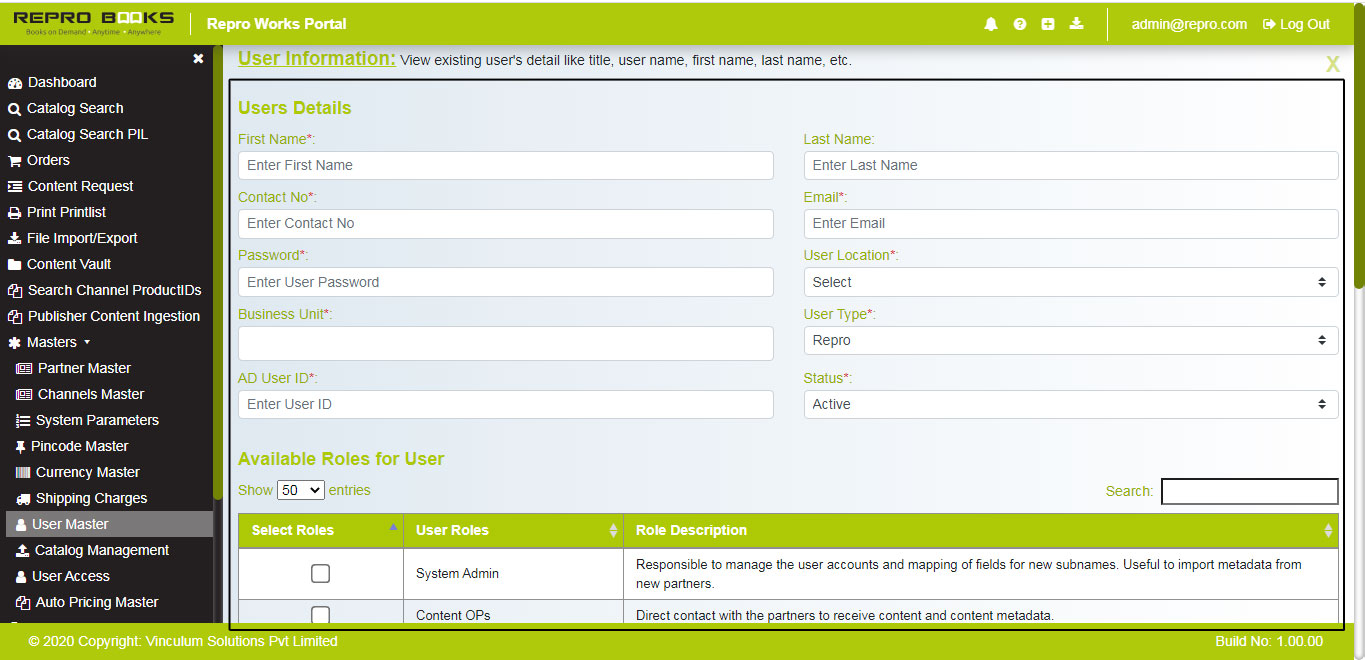Click the printer icon for Print Printlist
Image resolution: width=1365 pixels, height=660 pixels.
point(14,212)
